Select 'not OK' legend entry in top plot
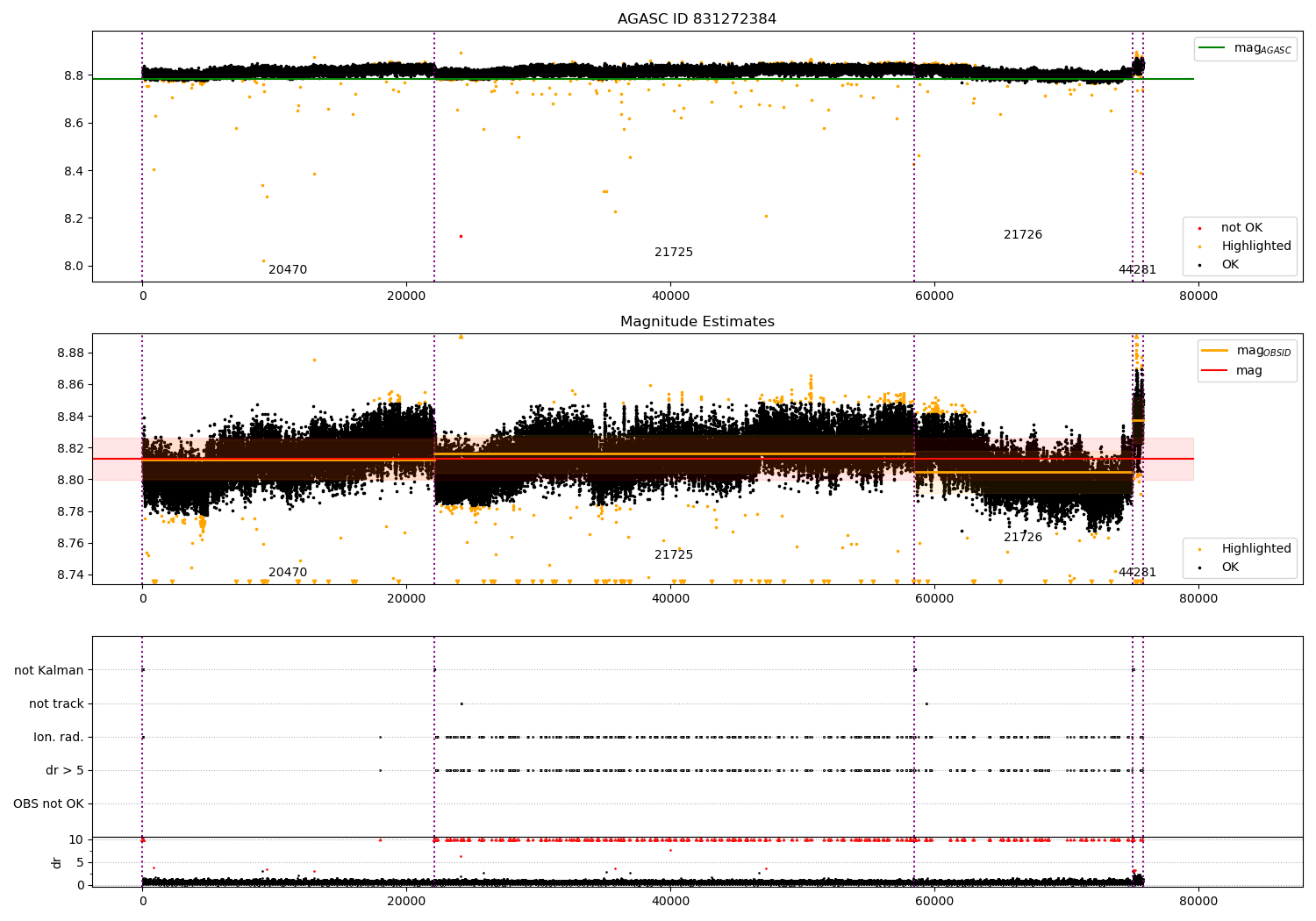 (1241, 227)
